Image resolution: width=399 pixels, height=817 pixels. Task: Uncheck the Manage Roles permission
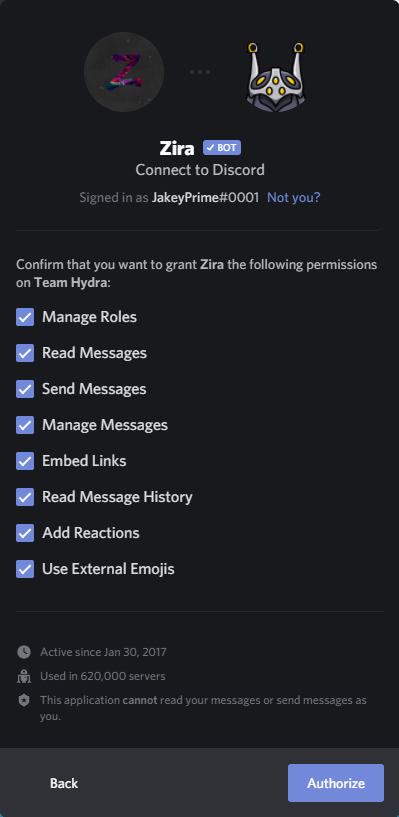(25, 317)
